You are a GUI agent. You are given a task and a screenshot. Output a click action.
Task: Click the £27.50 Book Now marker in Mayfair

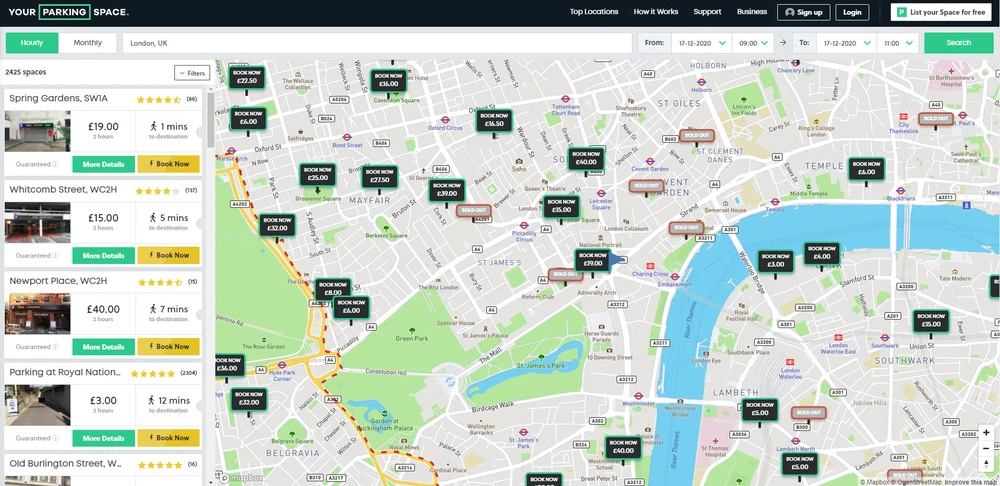pyautogui.click(x=379, y=176)
